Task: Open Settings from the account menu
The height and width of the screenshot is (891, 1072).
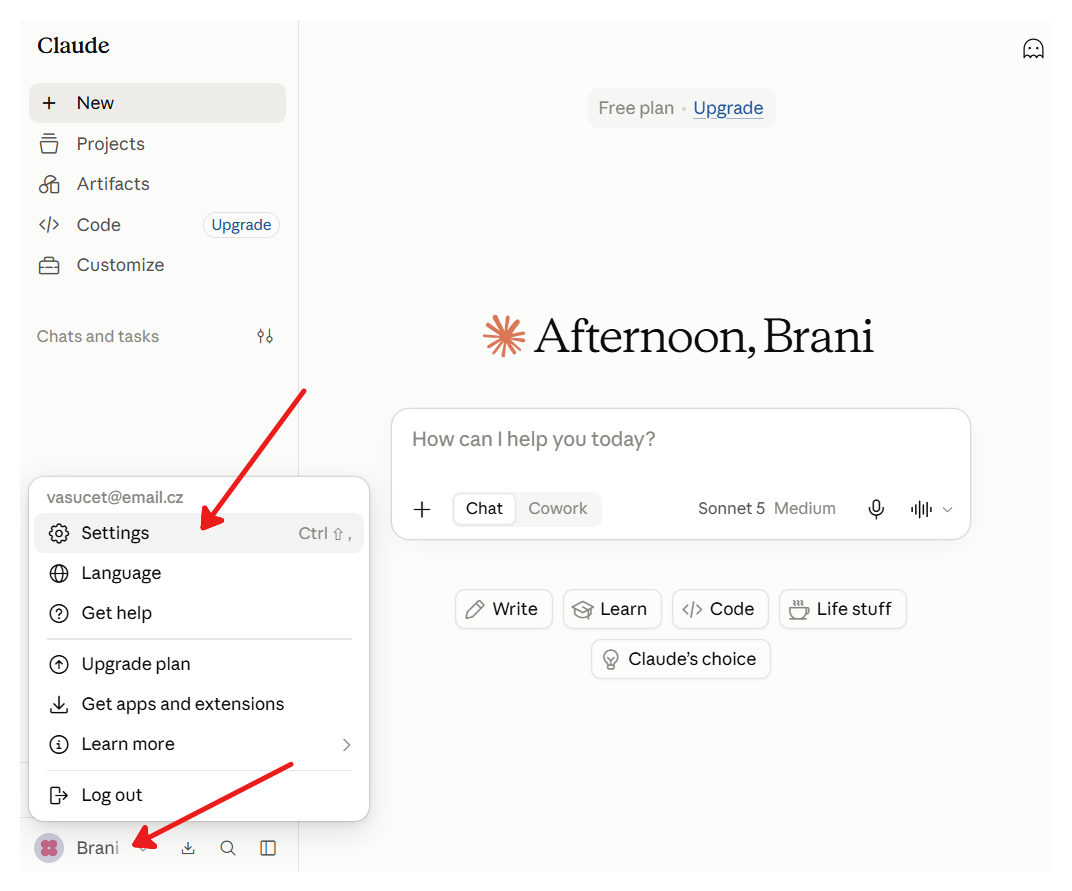Action: coord(198,533)
